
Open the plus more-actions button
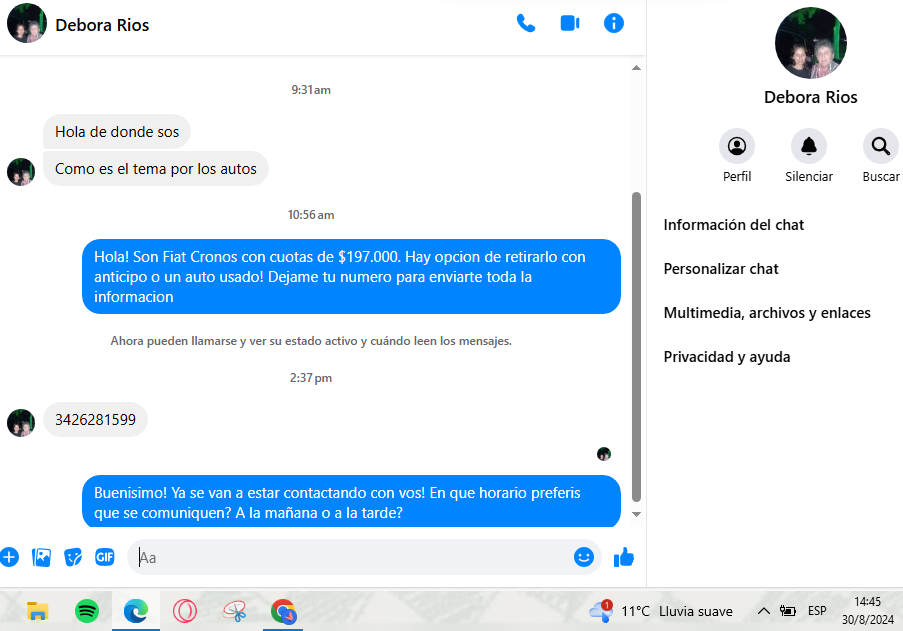point(9,557)
